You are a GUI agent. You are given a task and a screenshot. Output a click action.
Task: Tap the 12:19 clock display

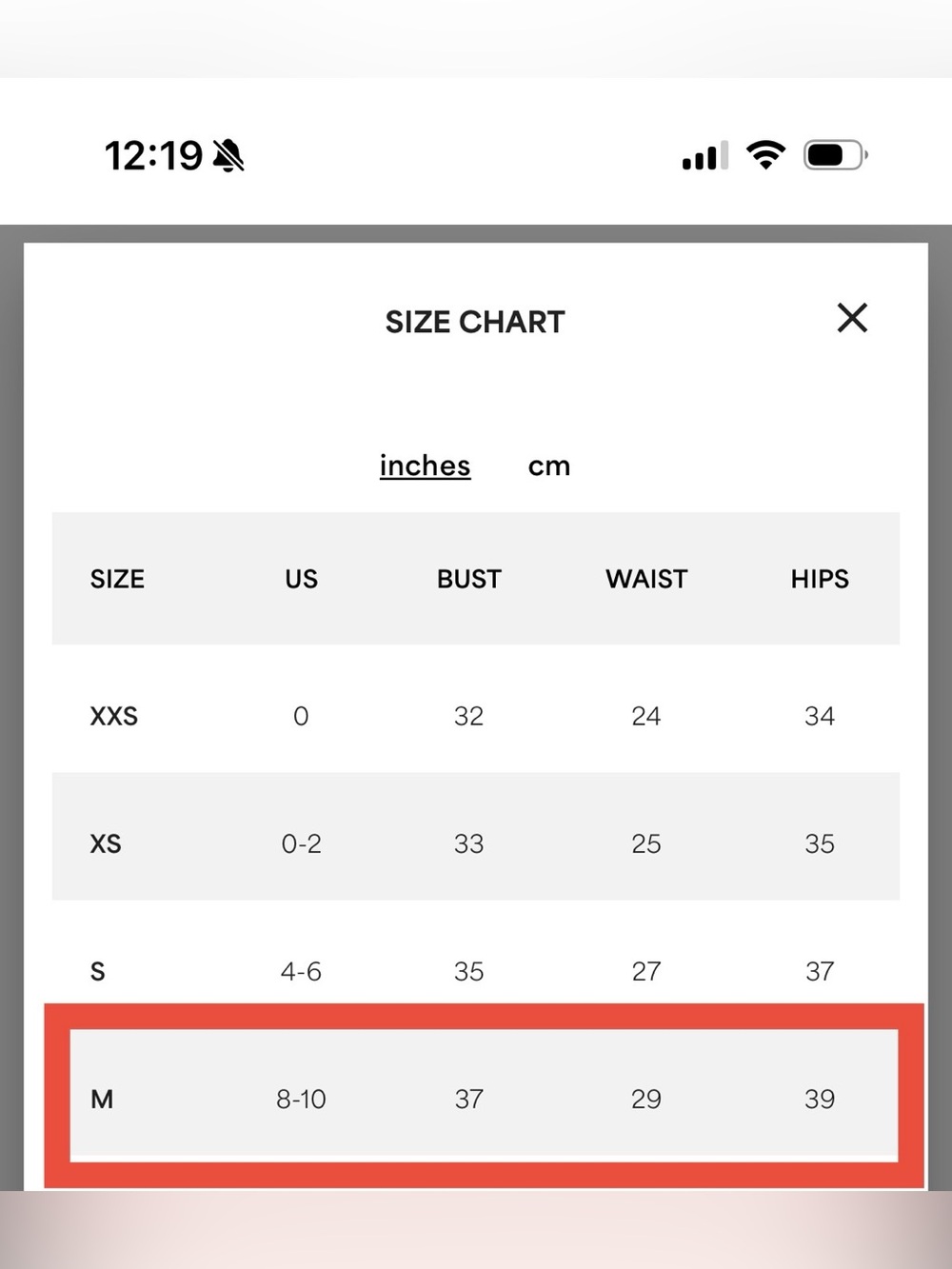tap(153, 155)
